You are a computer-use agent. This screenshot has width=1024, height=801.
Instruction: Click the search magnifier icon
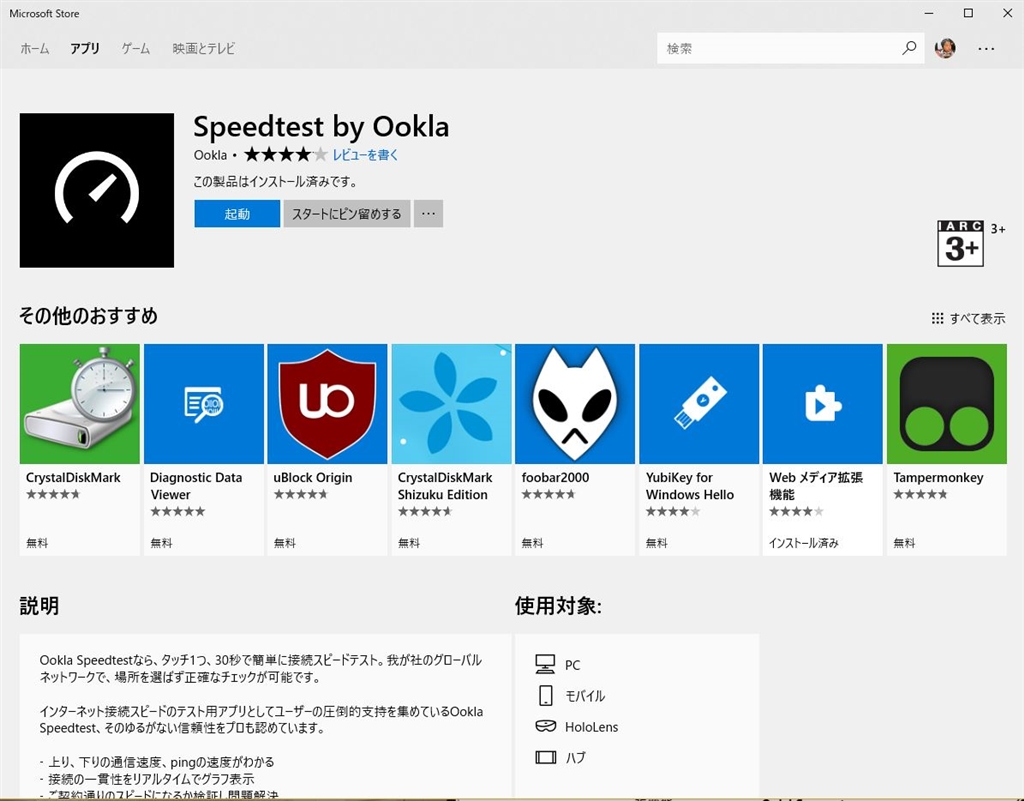click(x=908, y=48)
